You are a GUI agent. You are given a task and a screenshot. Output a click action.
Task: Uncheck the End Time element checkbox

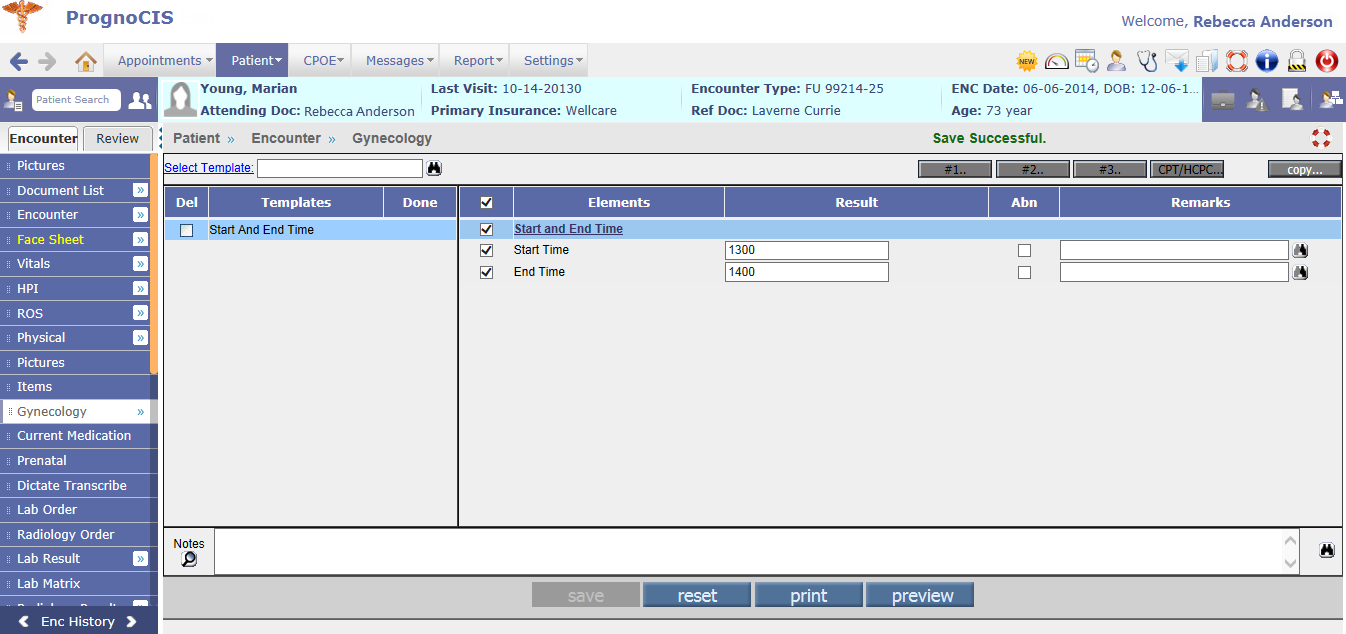pyautogui.click(x=487, y=272)
